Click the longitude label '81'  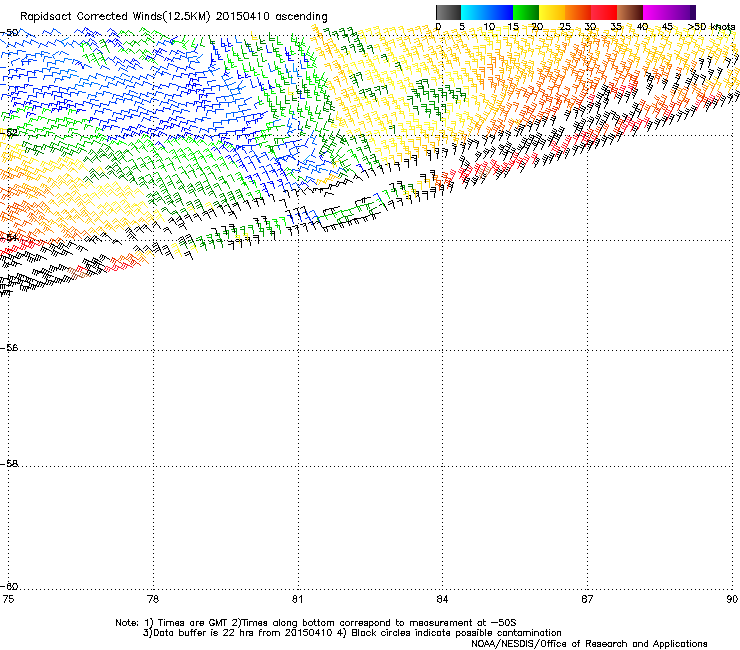[297, 599]
